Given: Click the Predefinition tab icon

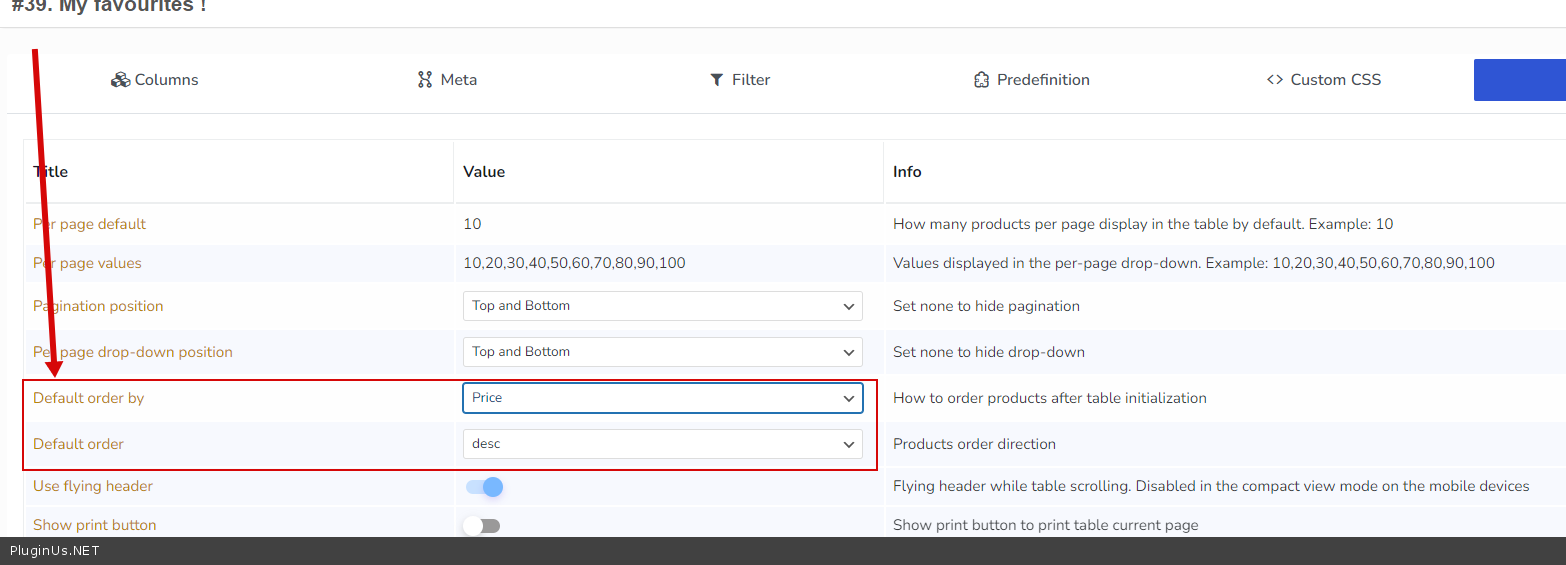Looking at the screenshot, I should click(x=981, y=80).
